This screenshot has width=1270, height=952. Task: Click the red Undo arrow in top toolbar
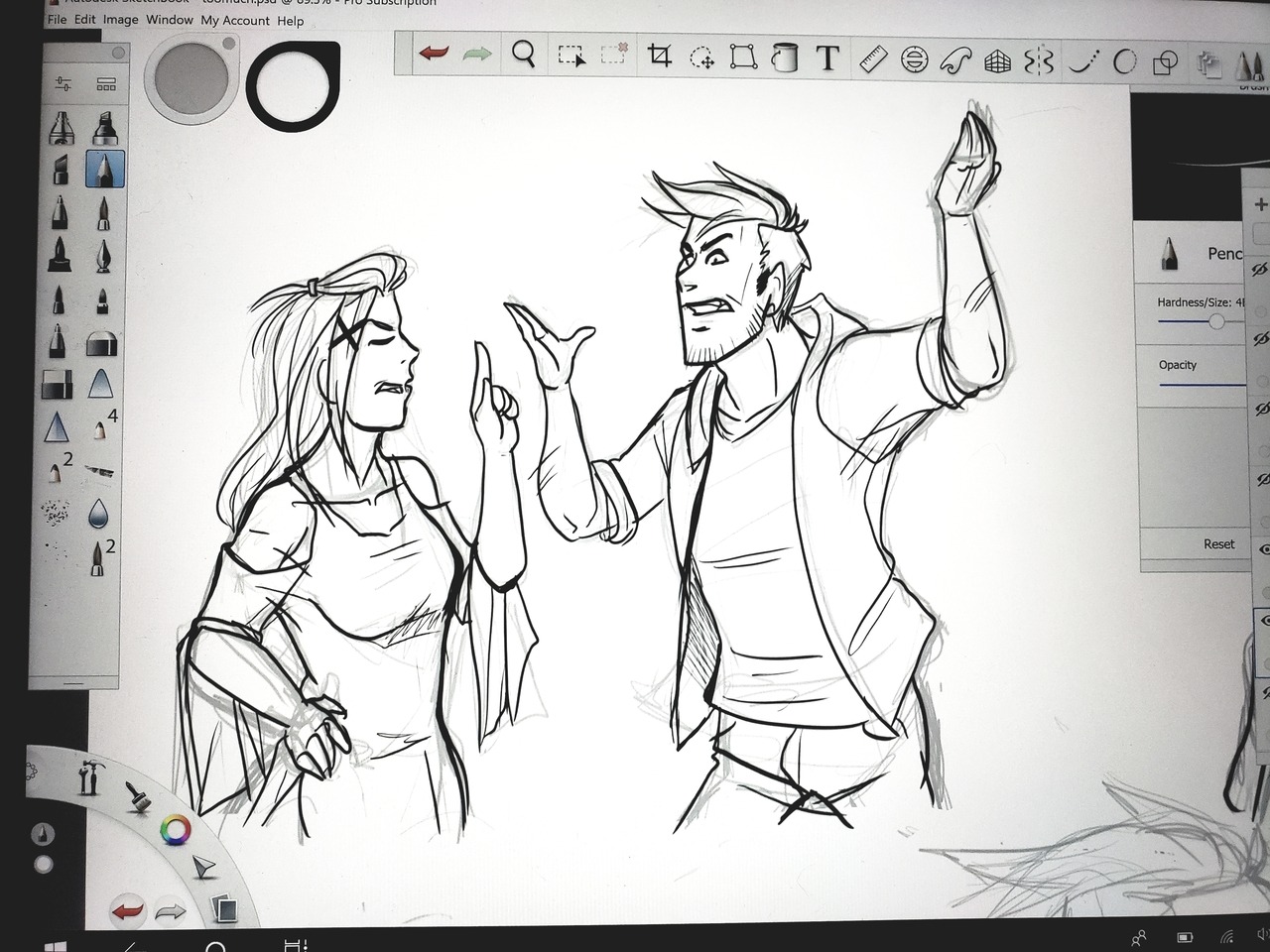434,54
